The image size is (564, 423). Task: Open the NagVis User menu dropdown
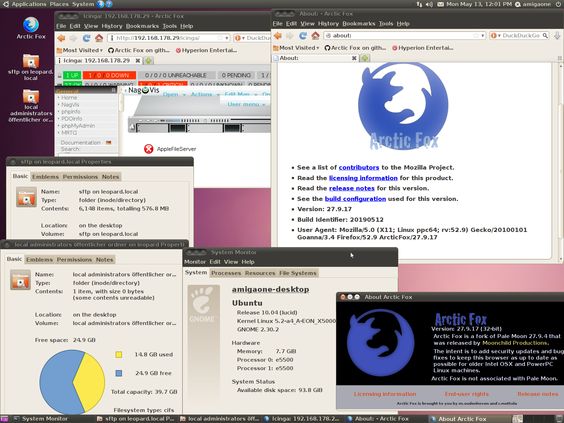pyautogui.click(x=246, y=104)
